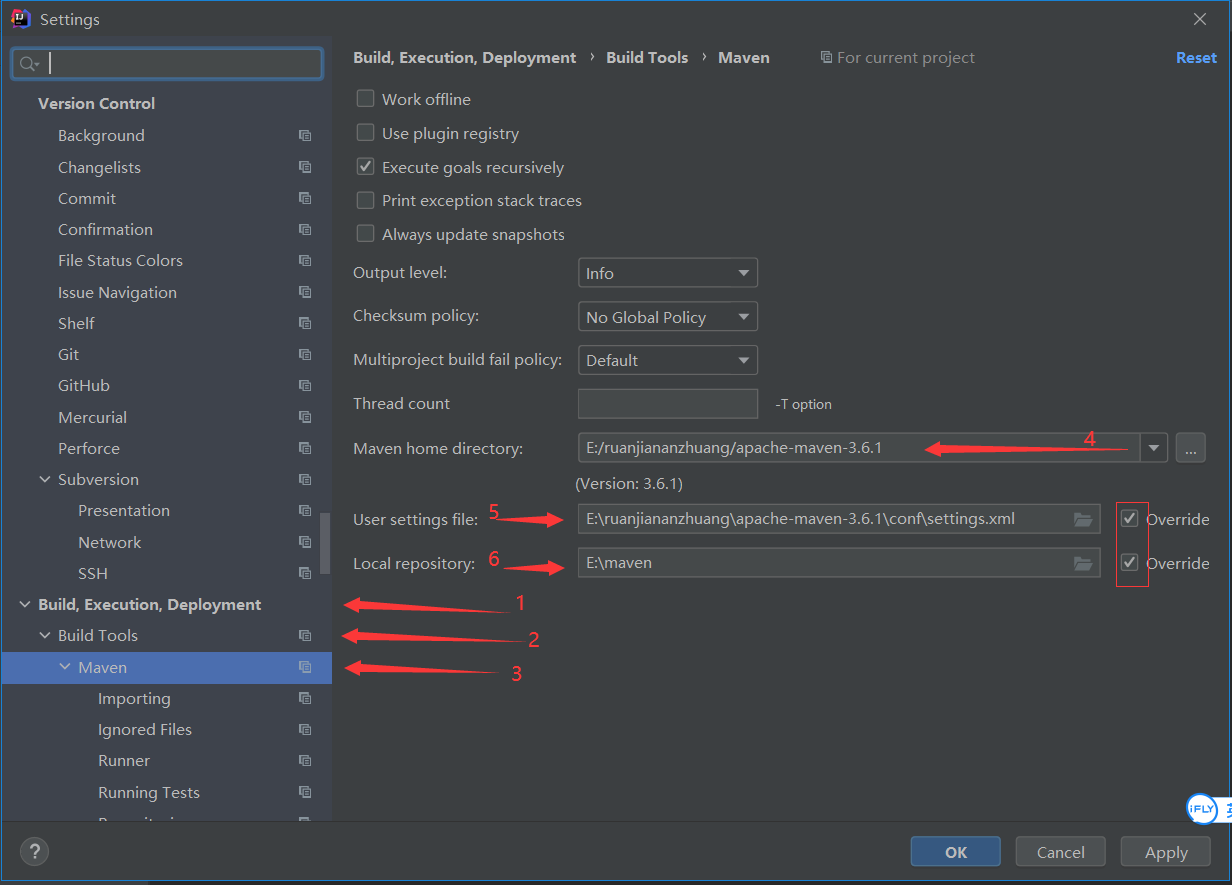Viewport: 1232px width, 885px height.
Task: Open the Output level dropdown
Action: point(667,273)
